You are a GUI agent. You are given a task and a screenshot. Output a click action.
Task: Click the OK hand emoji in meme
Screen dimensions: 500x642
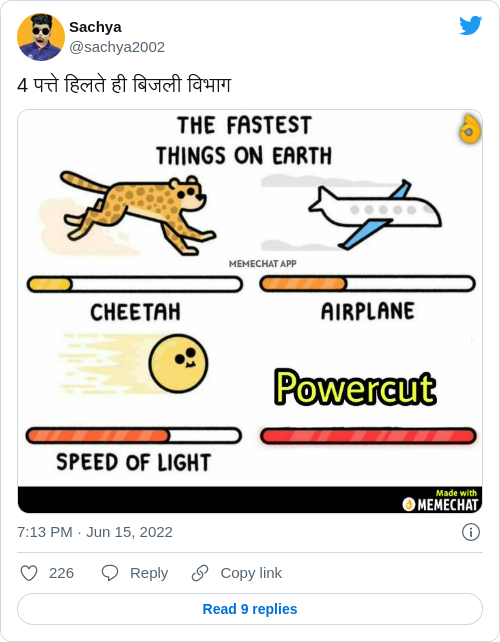pos(470,129)
